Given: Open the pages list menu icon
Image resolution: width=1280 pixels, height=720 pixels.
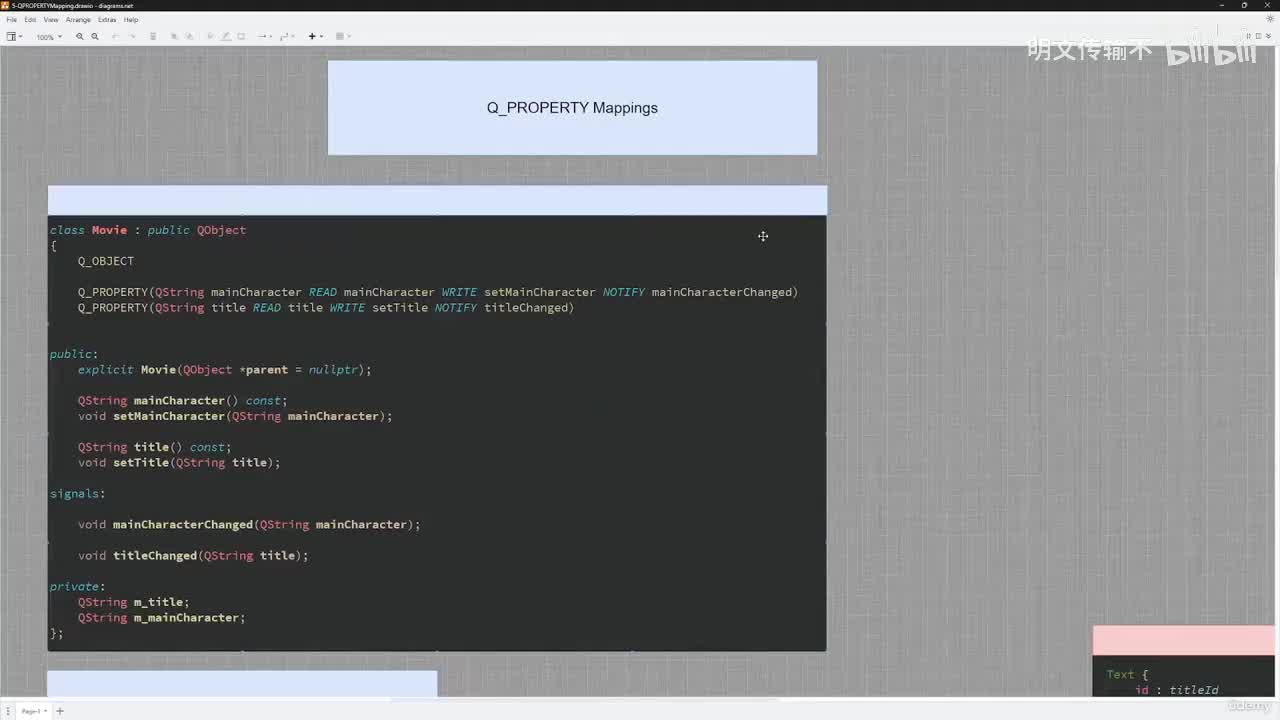Looking at the screenshot, I should click(x=8, y=711).
